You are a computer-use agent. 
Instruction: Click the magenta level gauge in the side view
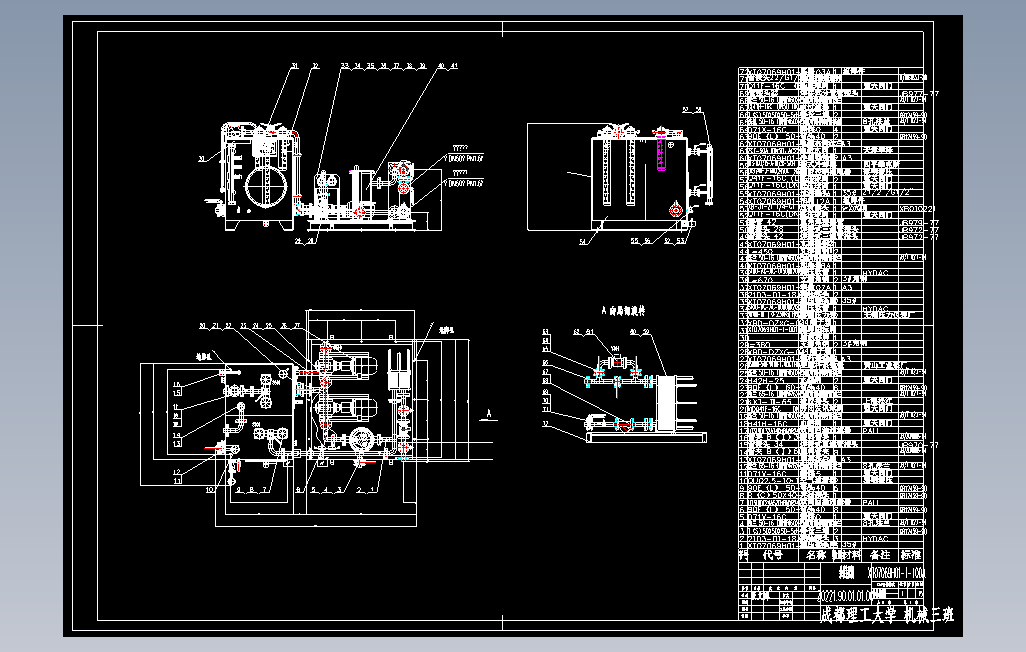[661, 154]
